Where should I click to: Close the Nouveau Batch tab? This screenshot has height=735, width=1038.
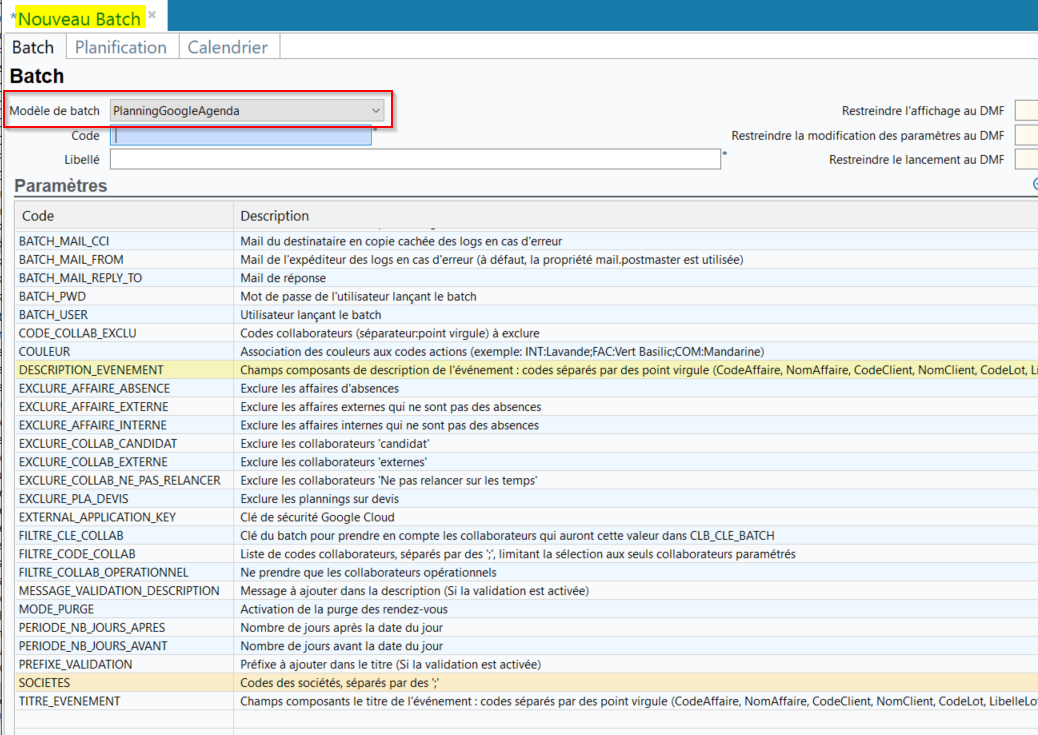[x=152, y=15]
